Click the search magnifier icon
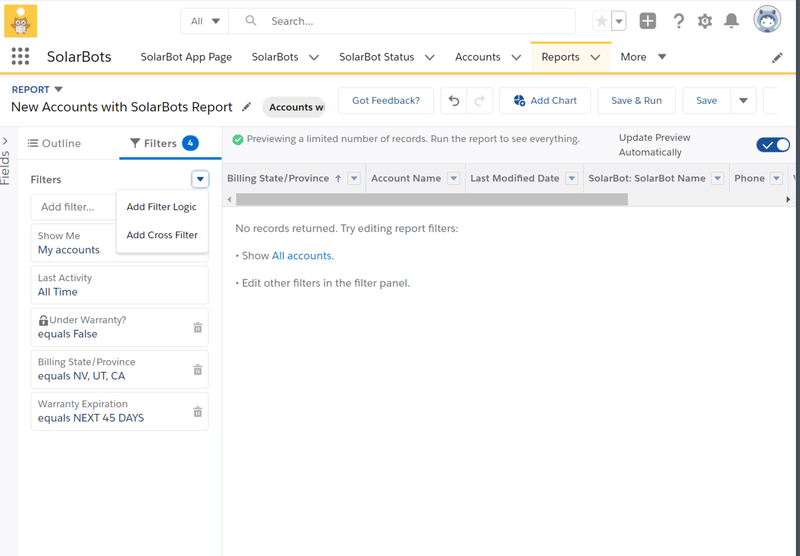 tap(251, 20)
